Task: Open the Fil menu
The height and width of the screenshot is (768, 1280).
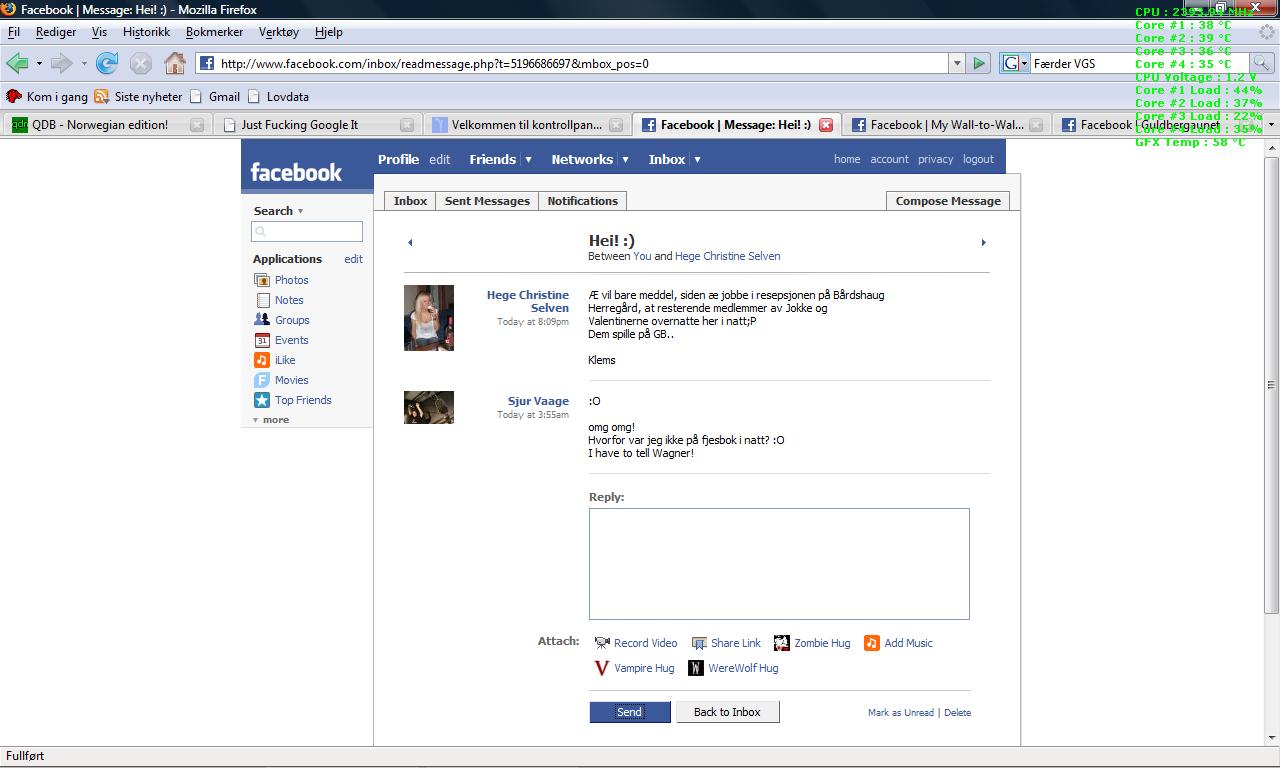Action: [14, 32]
